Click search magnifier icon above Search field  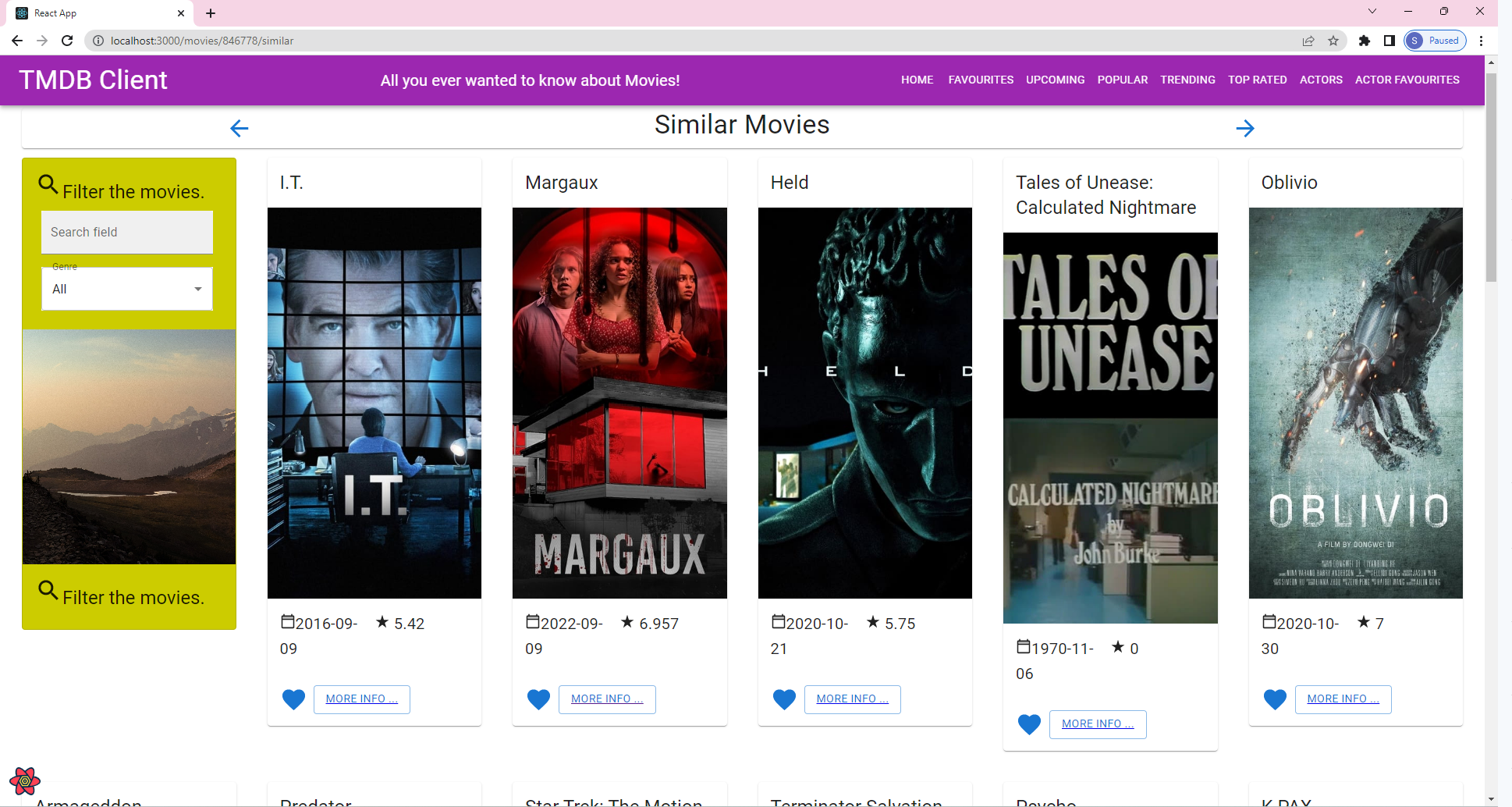(x=48, y=185)
